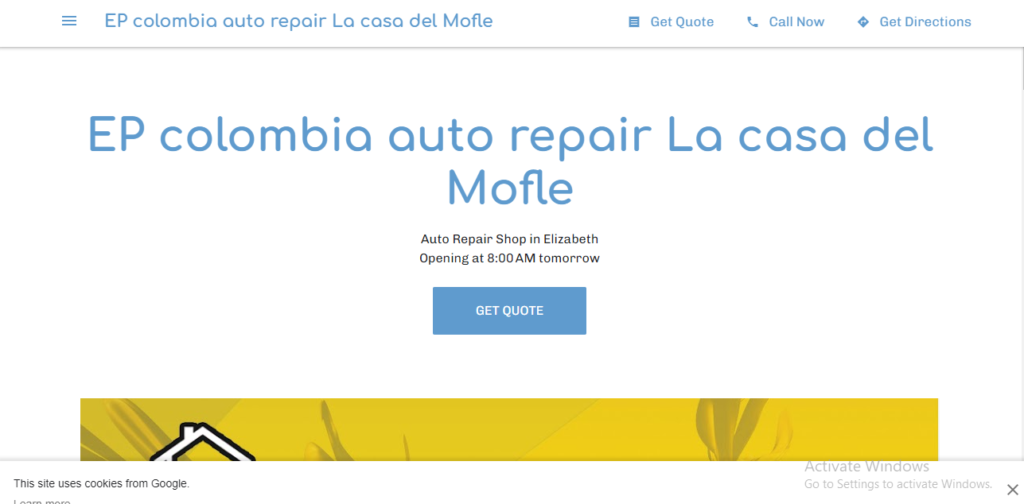Open the hamburger navigation menu
Viewport: 1024px width, 504px height.
(69, 21)
